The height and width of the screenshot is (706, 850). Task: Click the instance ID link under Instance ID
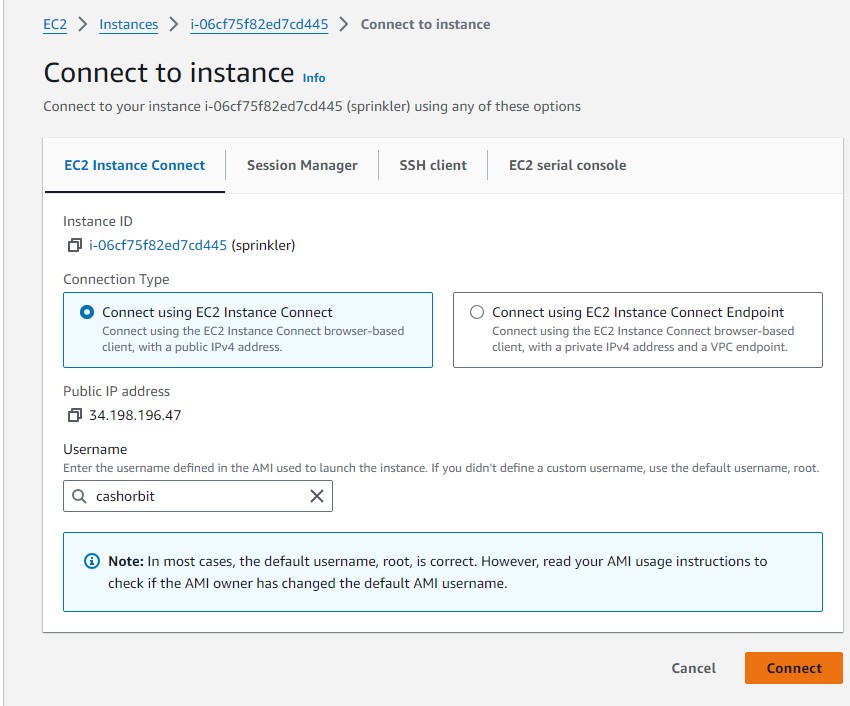coord(158,245)
